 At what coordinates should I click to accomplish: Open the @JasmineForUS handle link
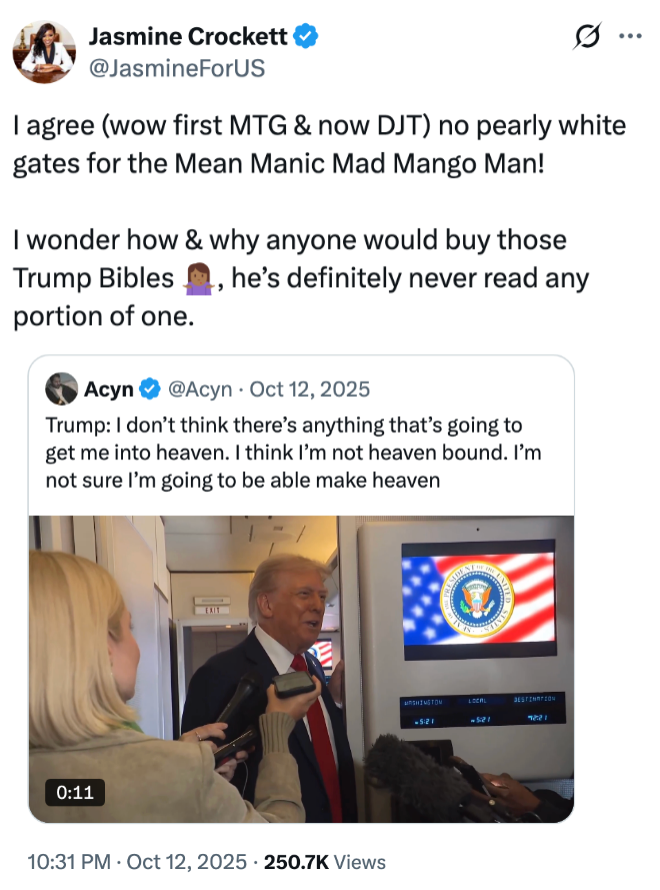177,68
